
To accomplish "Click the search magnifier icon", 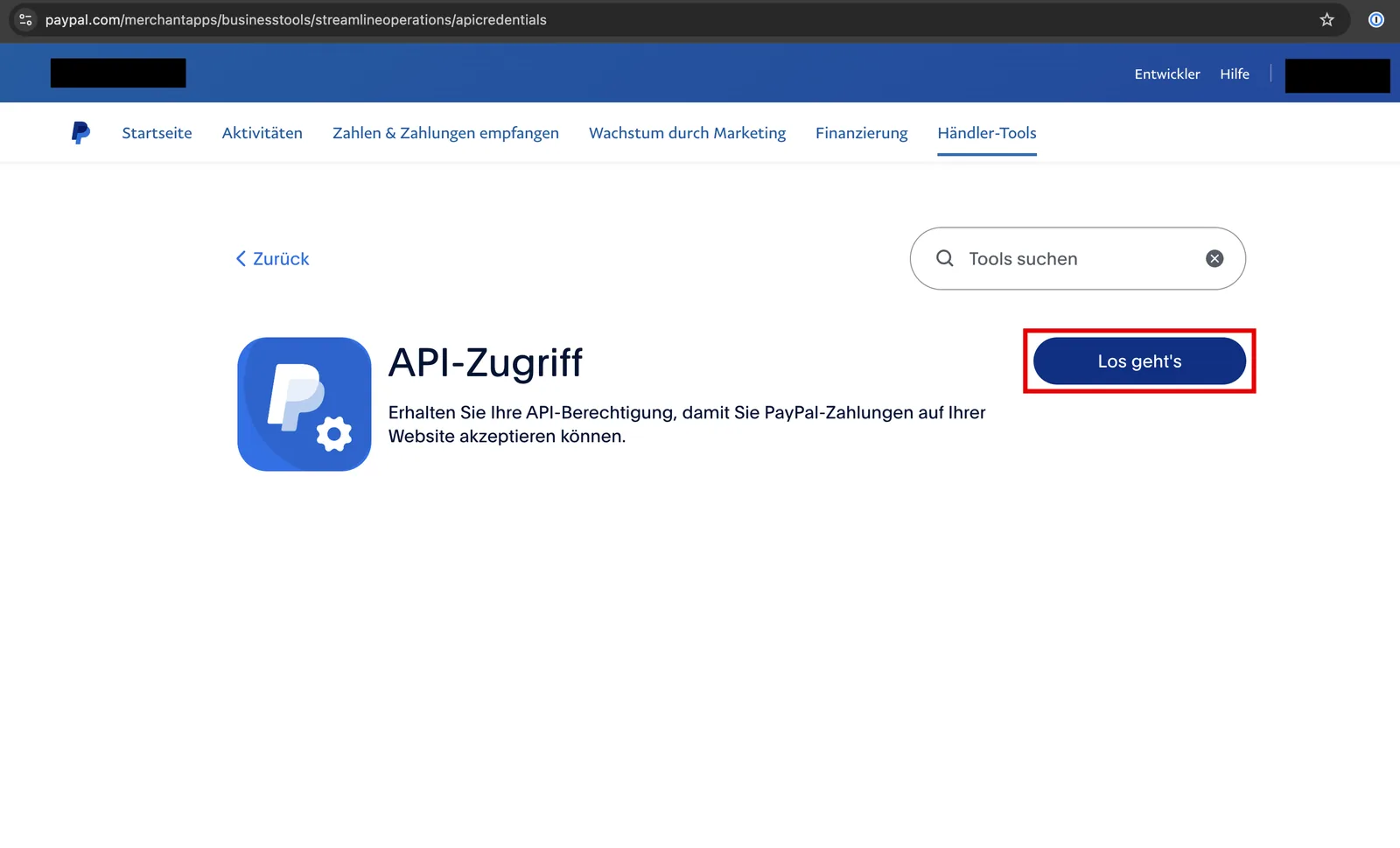I will (945, 258).
